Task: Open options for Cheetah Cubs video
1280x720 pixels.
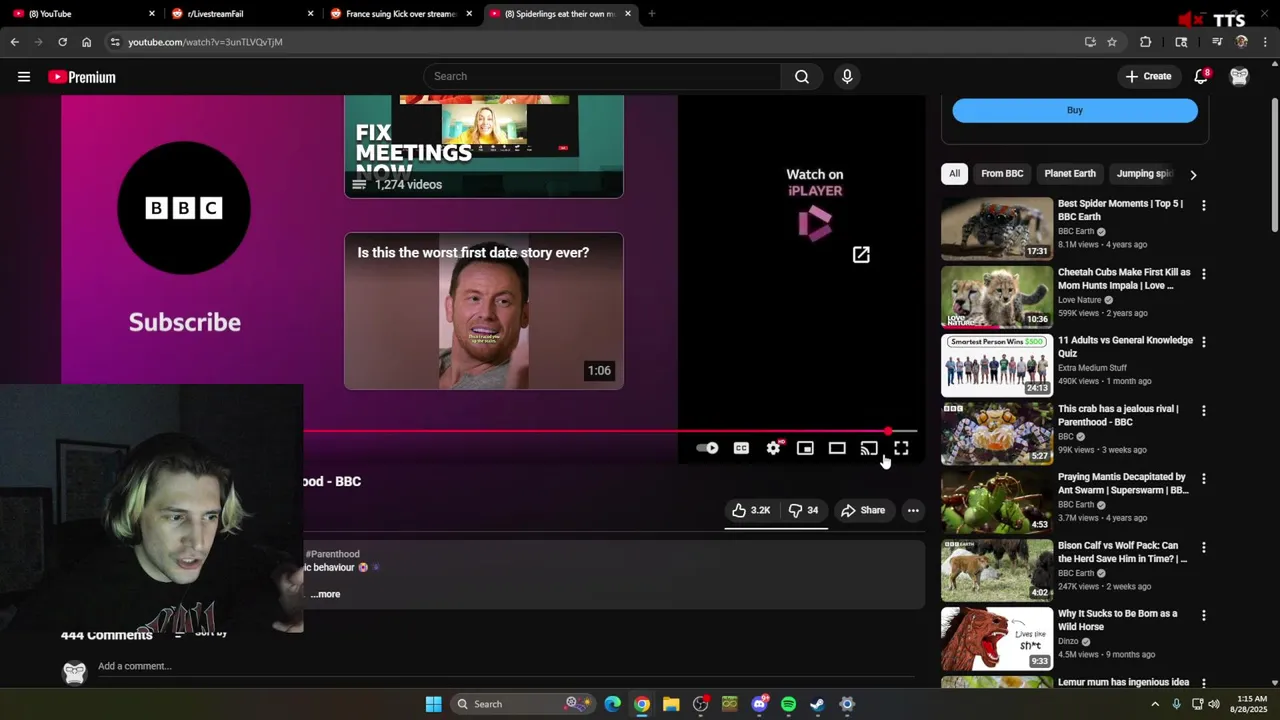Action: click(x=1203, y=273)
